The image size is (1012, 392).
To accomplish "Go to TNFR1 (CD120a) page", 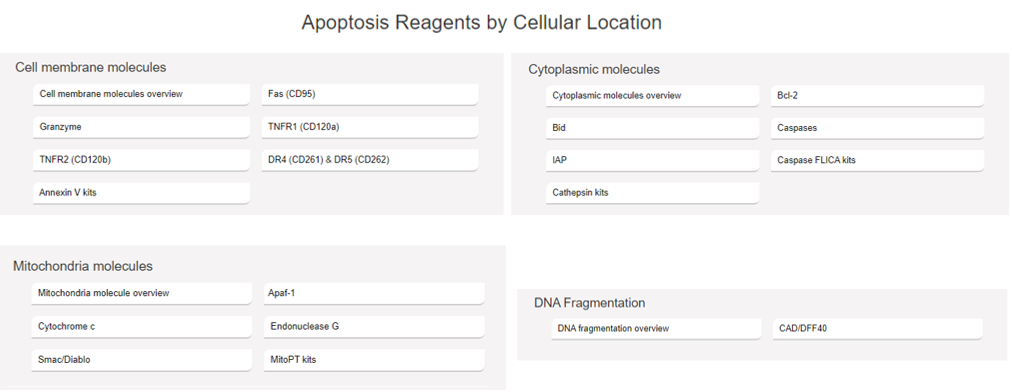I will click(370, 127).
